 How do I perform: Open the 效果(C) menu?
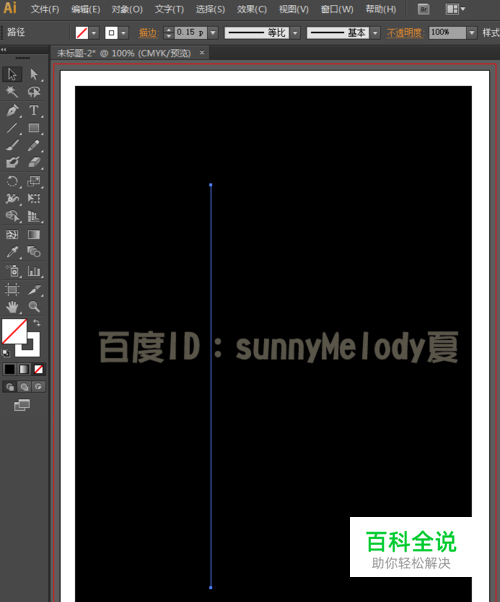coord(252,9)
